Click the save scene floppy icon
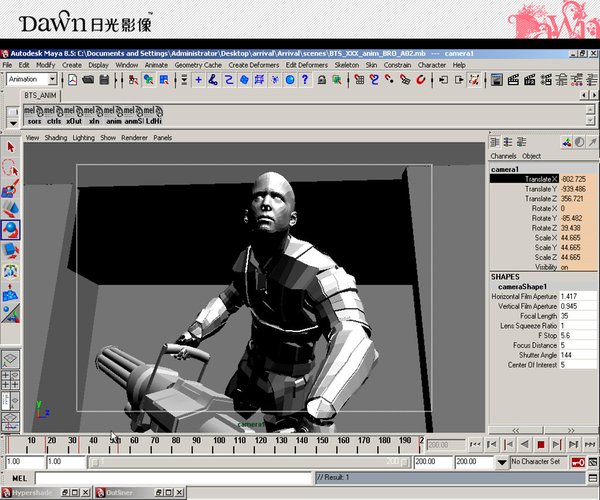 [103, 79]
